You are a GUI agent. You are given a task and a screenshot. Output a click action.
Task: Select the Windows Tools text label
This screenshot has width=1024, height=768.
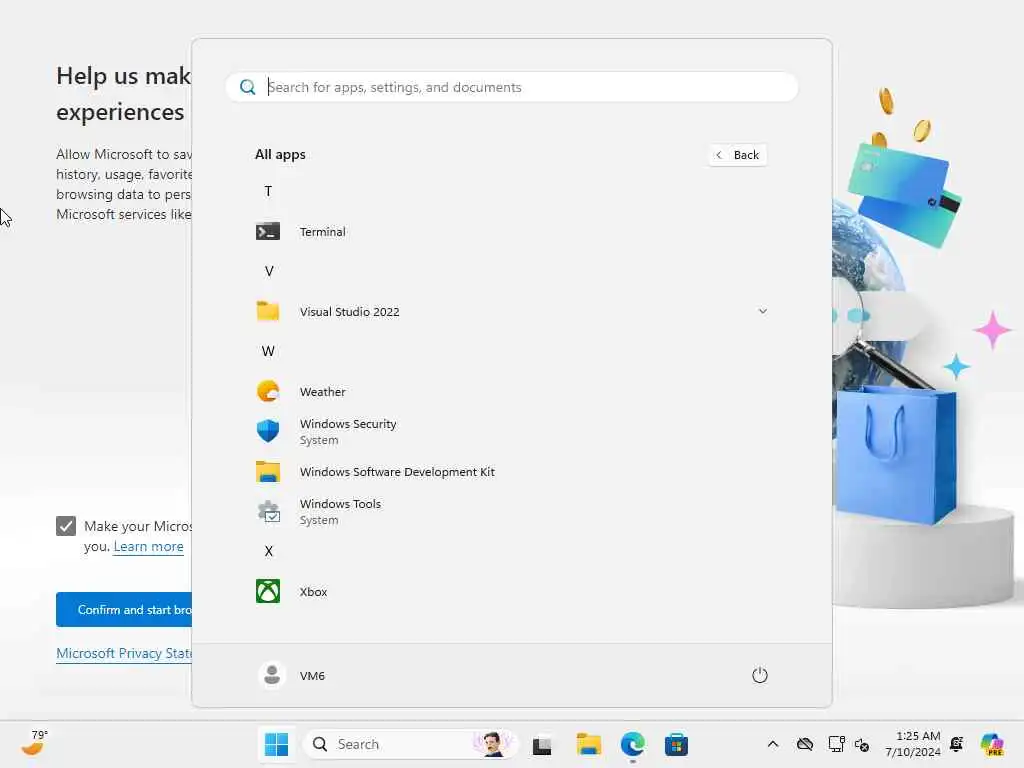(x=340, y=504)
